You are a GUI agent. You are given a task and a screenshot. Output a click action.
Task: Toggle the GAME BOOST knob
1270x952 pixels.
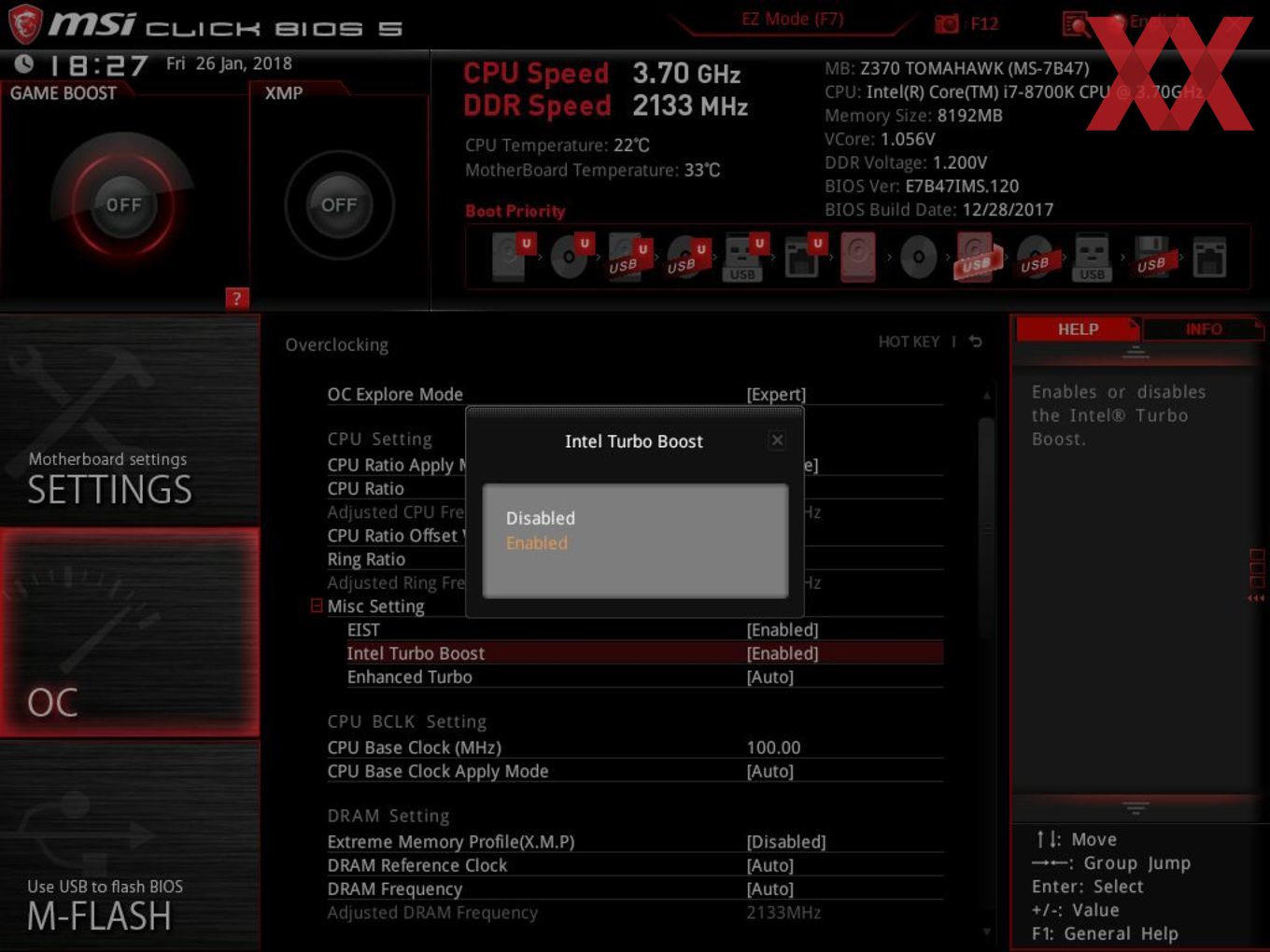point(123,204)
